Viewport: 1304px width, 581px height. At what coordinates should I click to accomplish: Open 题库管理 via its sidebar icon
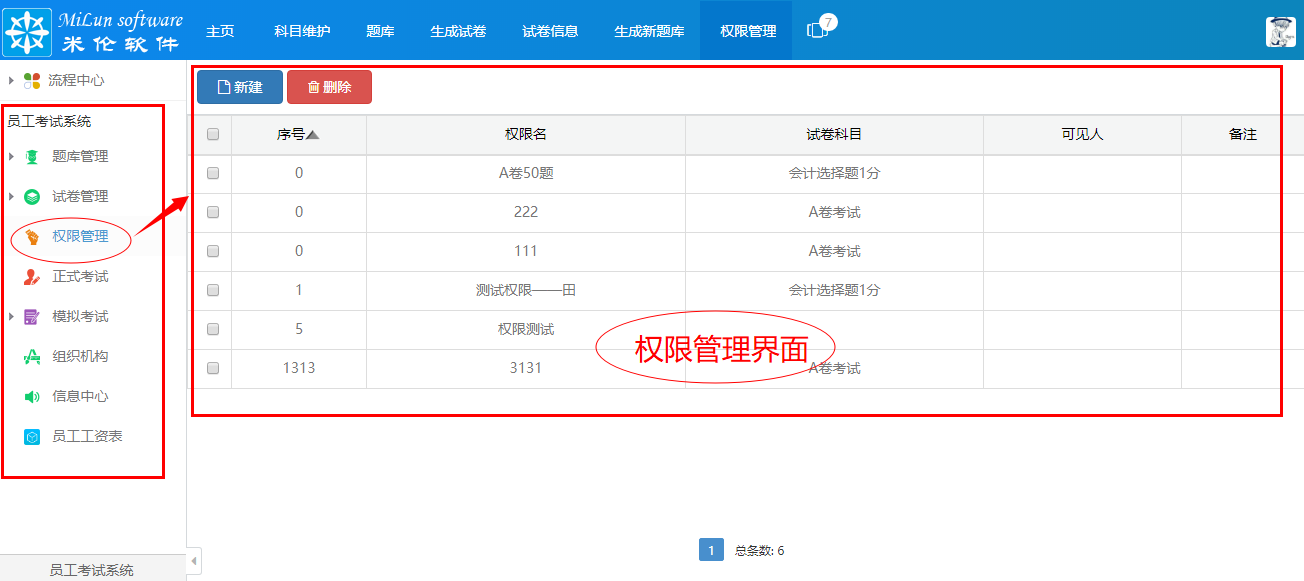(x=34, y=156)
